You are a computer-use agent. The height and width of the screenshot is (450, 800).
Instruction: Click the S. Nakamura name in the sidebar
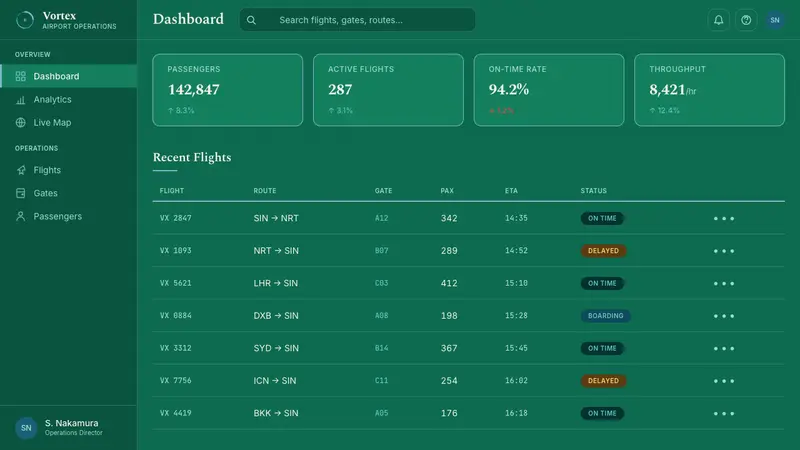[x=71, y=423]
